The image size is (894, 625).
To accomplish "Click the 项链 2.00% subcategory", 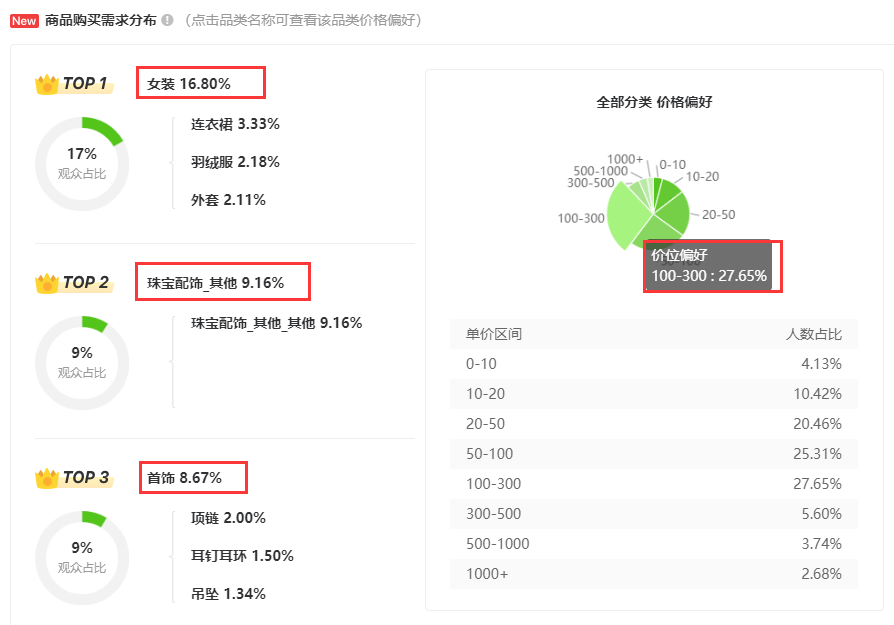I will pyautogui.click(x=228, y=518).
